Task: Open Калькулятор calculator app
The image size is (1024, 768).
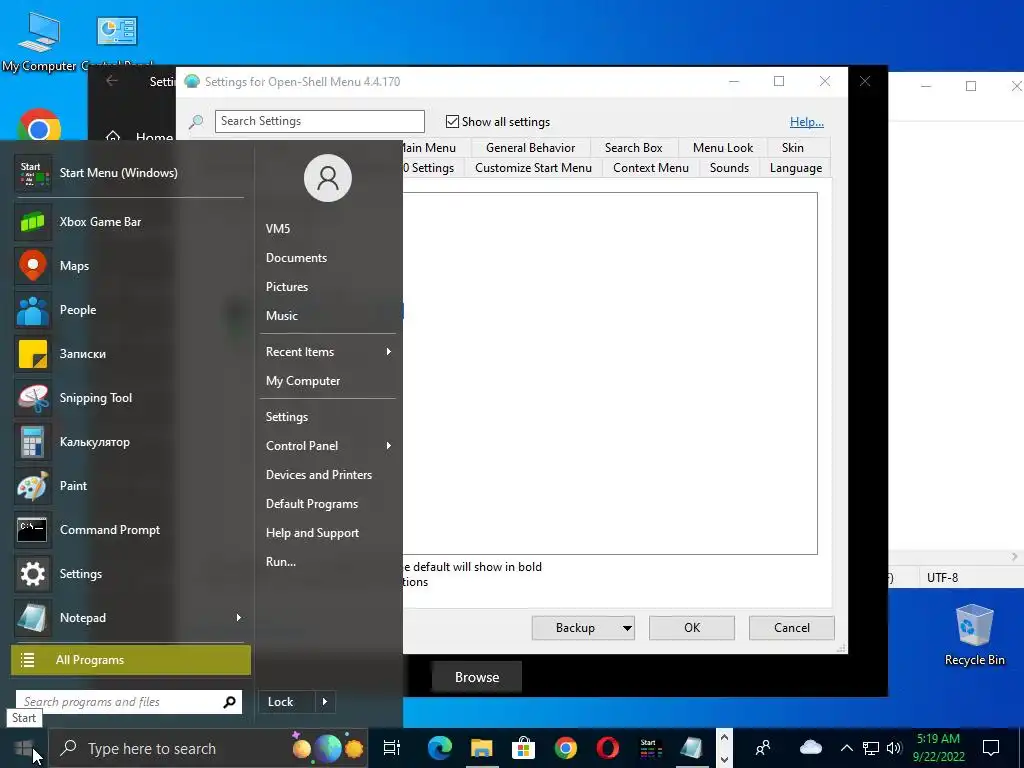Action: pyautogui.click(x=129, y=442)
